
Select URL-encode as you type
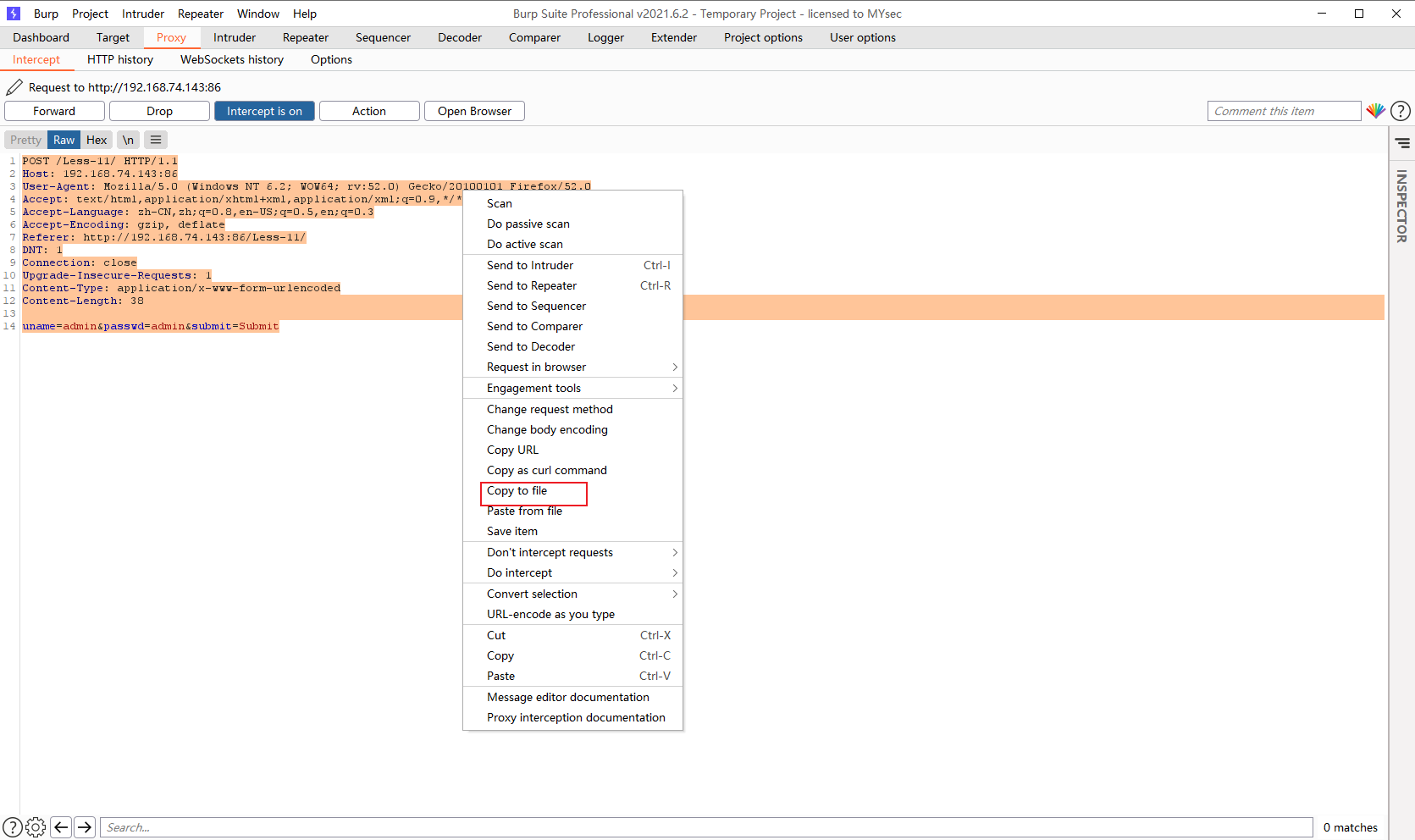[x=572, y=614]
